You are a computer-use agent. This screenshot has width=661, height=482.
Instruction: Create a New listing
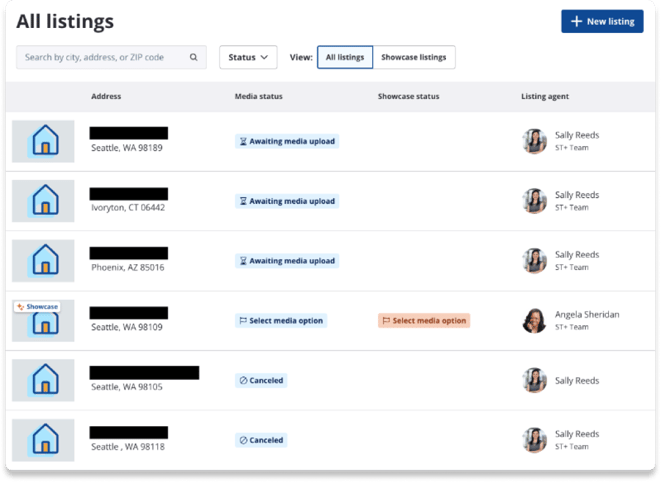click(x=601, y=21)
